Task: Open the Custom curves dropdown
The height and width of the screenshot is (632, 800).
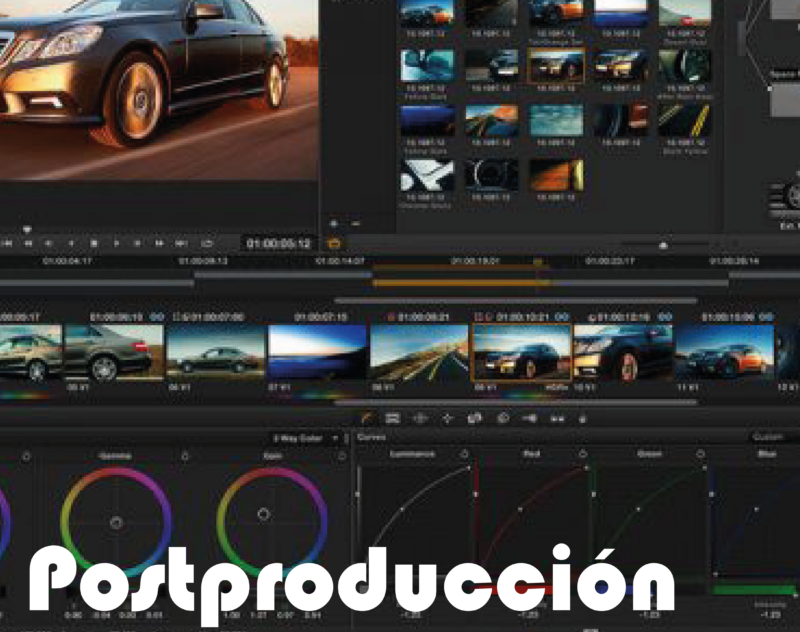Action: point(775,437)
